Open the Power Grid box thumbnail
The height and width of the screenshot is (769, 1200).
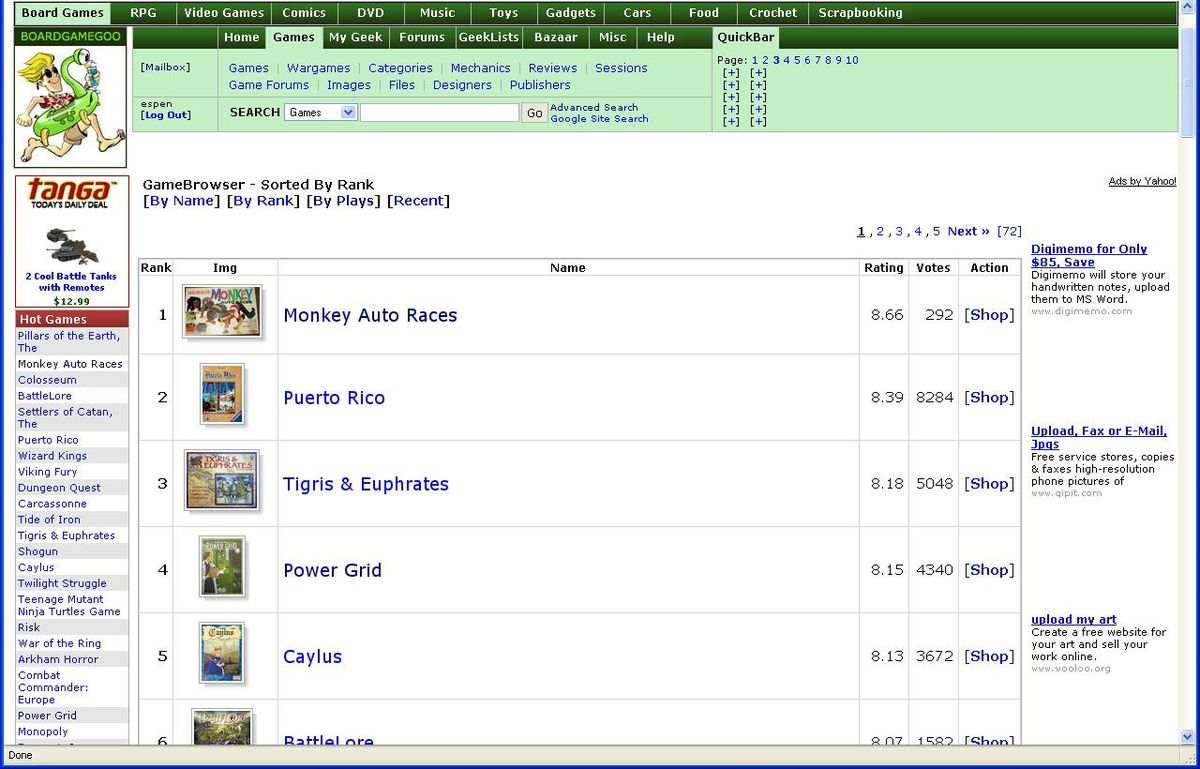222,567
